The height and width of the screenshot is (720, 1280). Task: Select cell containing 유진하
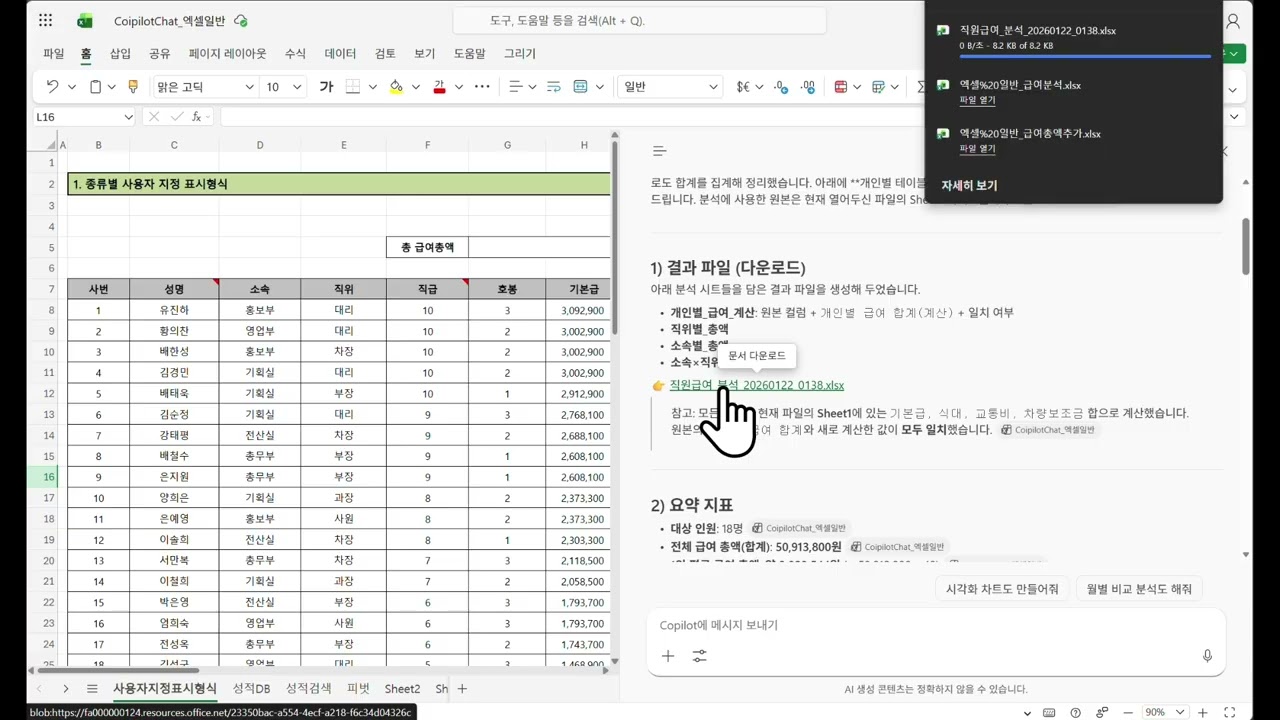tap(174, 310)
